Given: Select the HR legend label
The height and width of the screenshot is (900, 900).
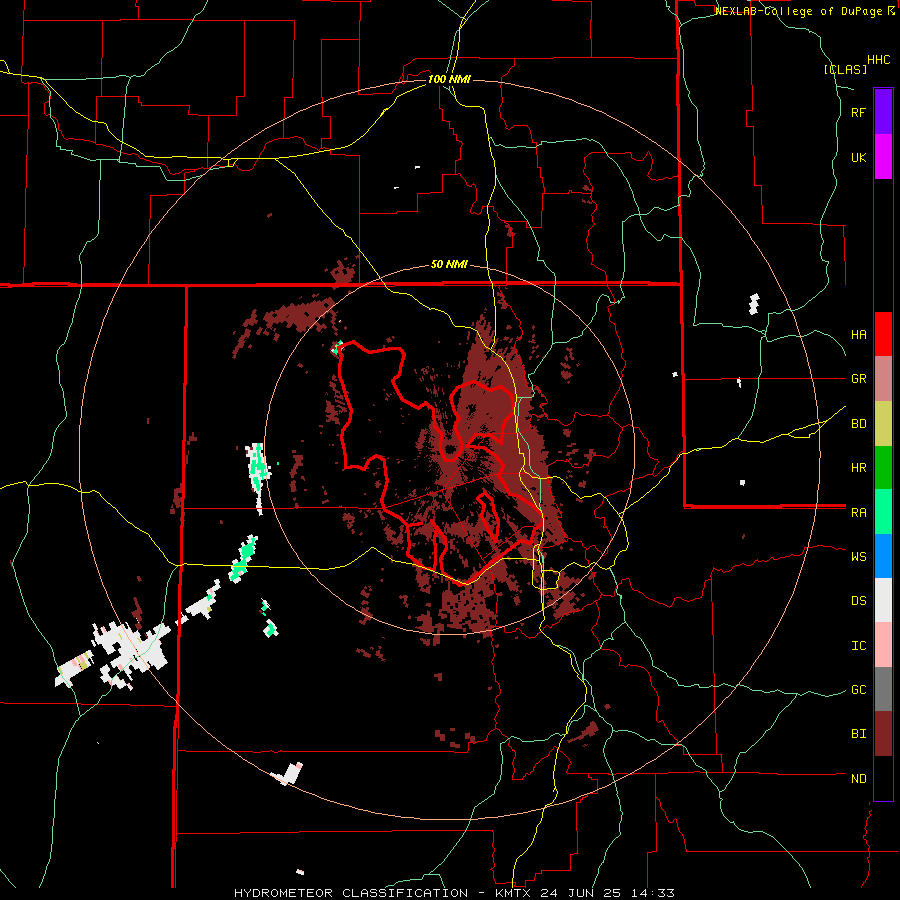Looking at the screenshot, I should point(858,468).
